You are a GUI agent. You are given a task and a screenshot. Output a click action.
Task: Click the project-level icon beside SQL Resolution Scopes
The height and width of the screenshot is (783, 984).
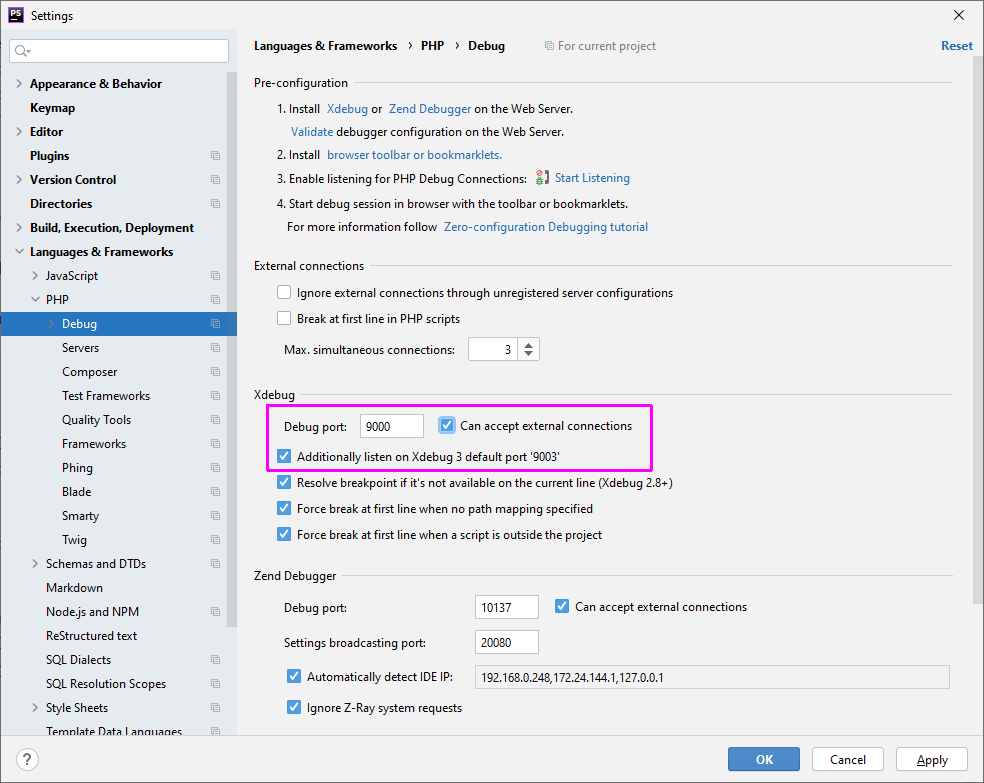click(215, 684)
